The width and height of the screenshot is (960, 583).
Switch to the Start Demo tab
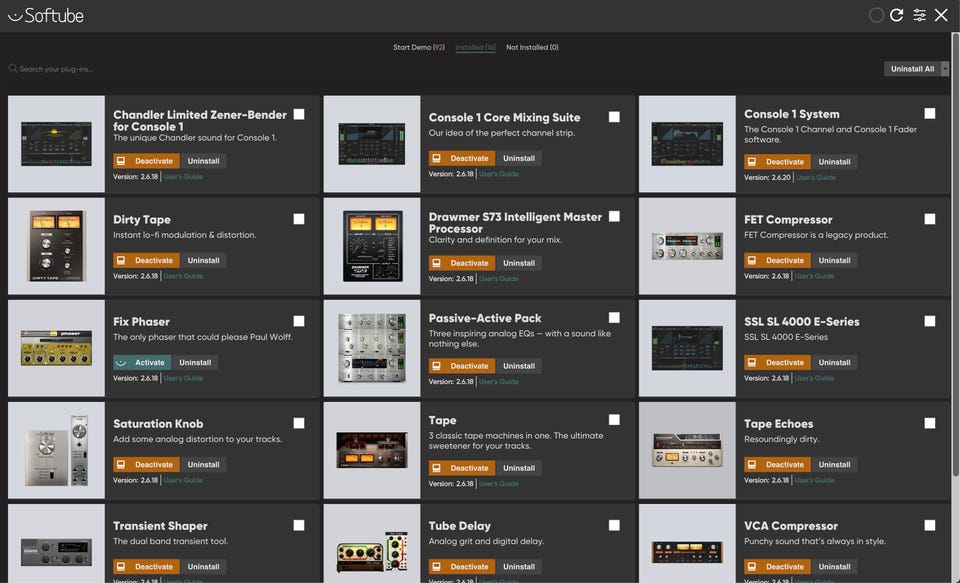419,47
